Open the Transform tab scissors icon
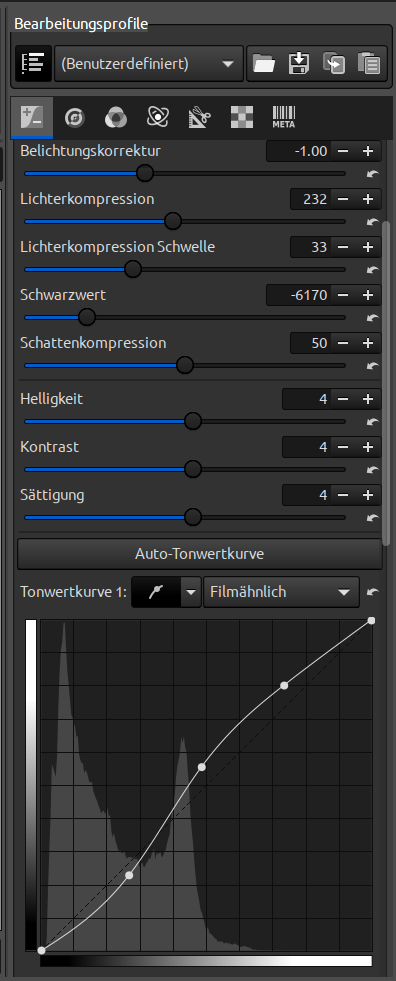The width and height of the screenshot is (396, 981). [200, 117]
